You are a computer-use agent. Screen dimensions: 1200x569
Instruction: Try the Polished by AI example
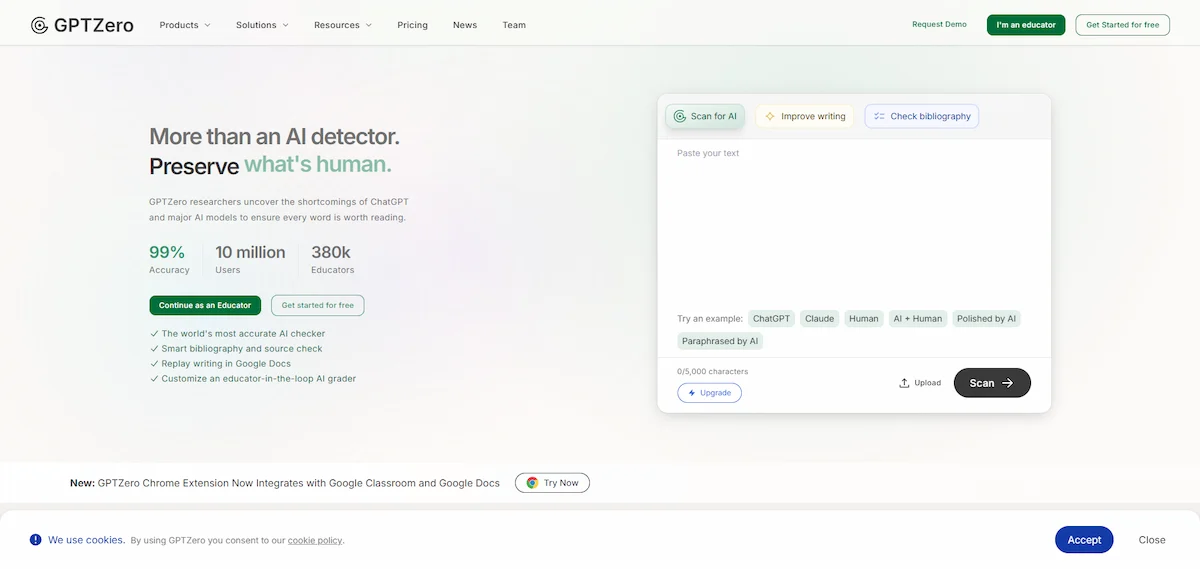[986, 319]
